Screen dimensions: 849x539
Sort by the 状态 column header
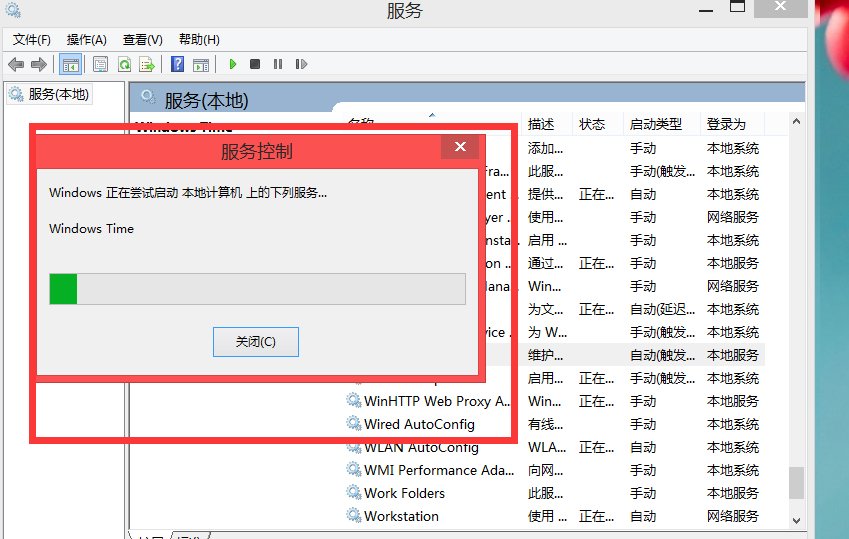click(592, 124)
